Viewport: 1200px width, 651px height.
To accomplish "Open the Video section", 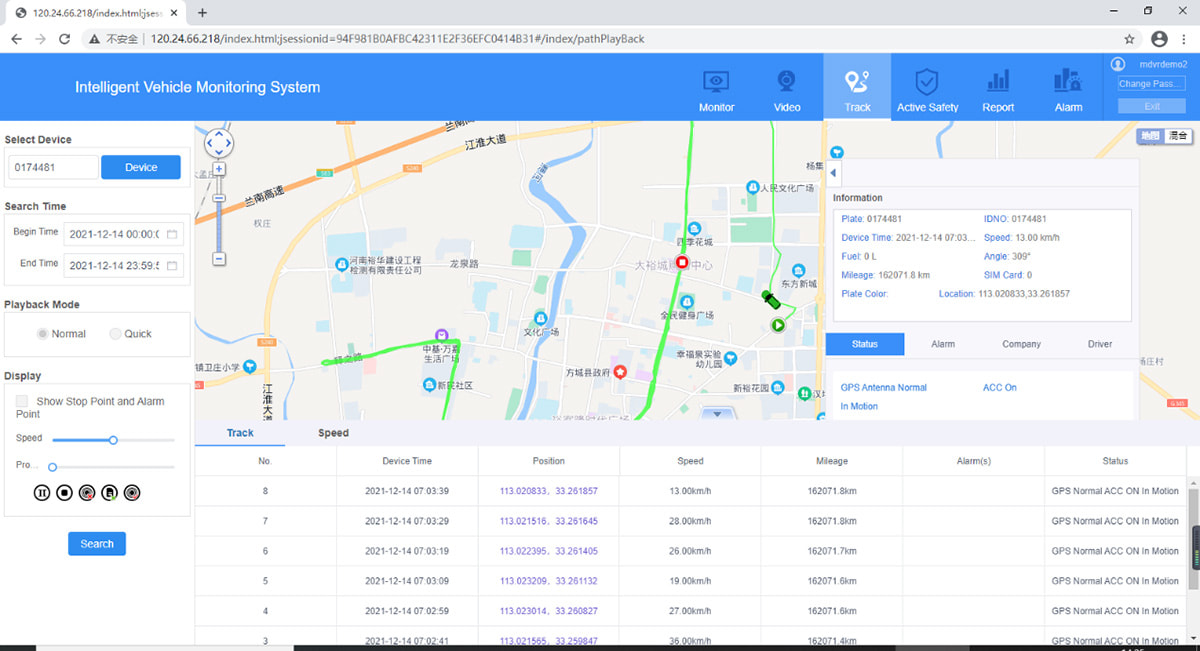I will click(x=787, y=90).
